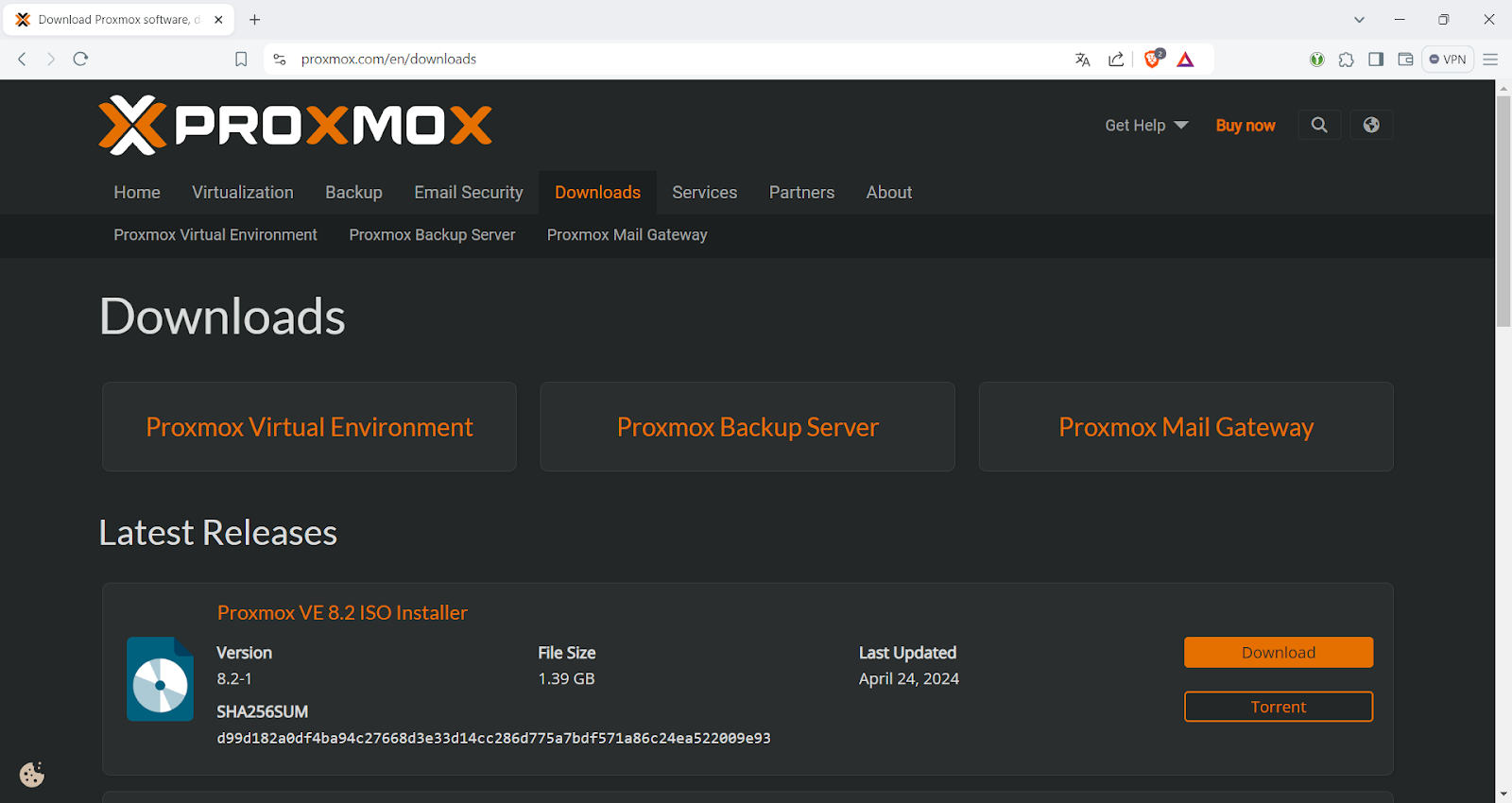The image size is (1512, 803).
Task: Open the language globe icon
Action: point(1371,125)
